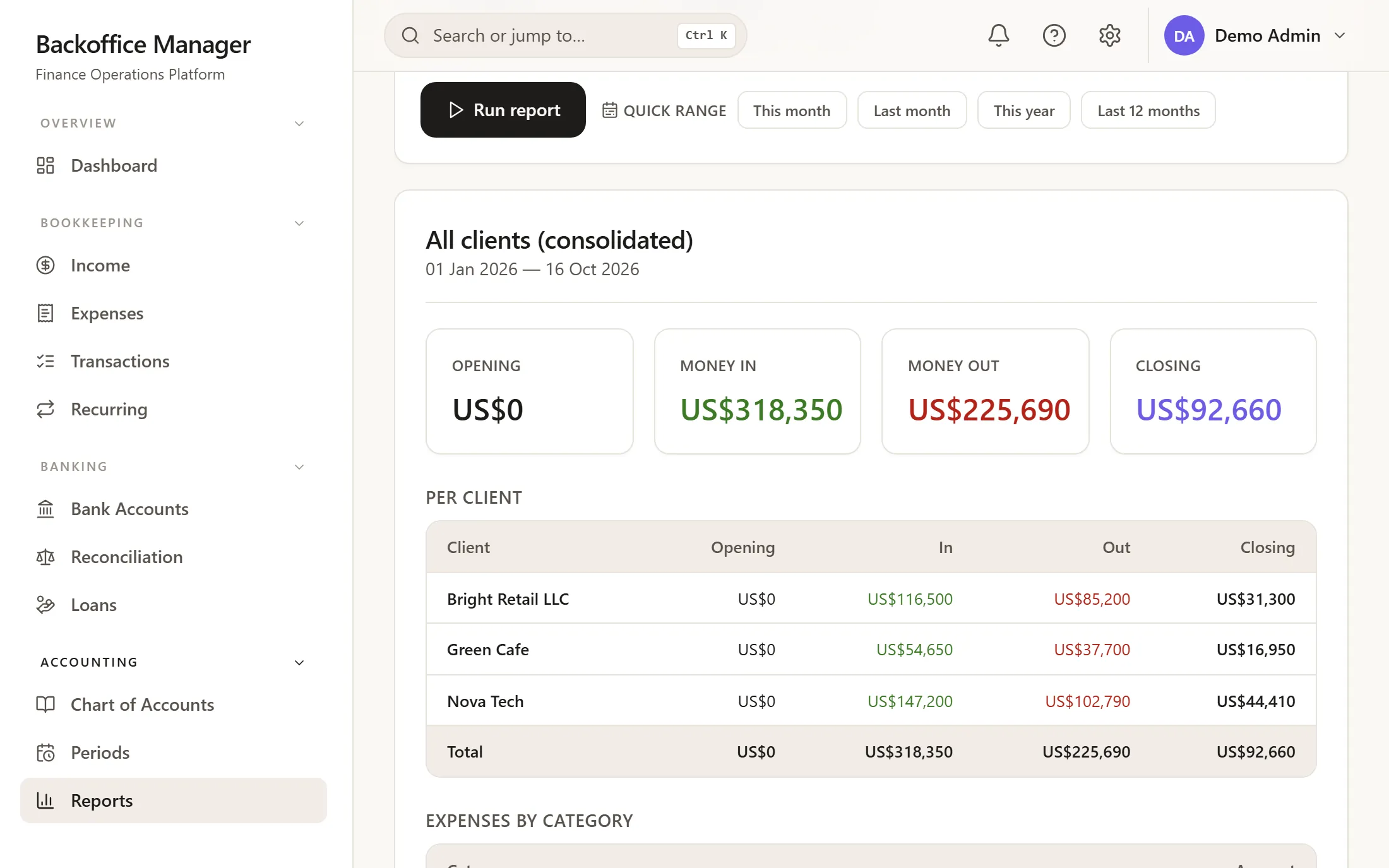This screenshot has width=1389, height=868.
Task: Click the Periods calendar-clock icon
Action: click(x=45, y=752)
